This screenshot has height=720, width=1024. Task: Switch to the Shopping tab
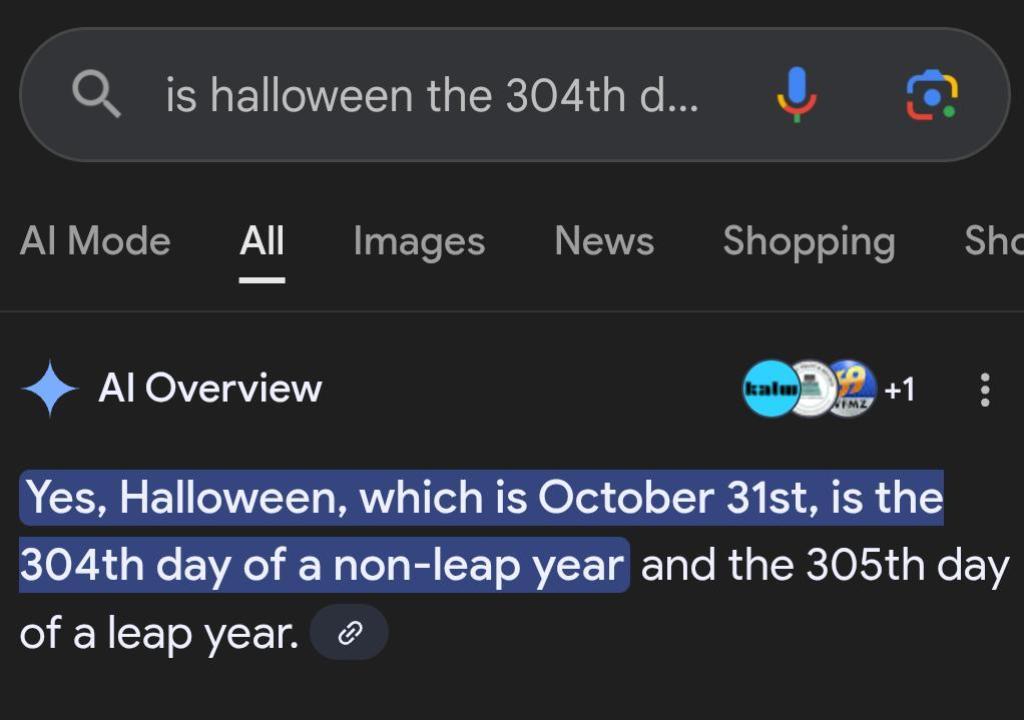[808, 241]
